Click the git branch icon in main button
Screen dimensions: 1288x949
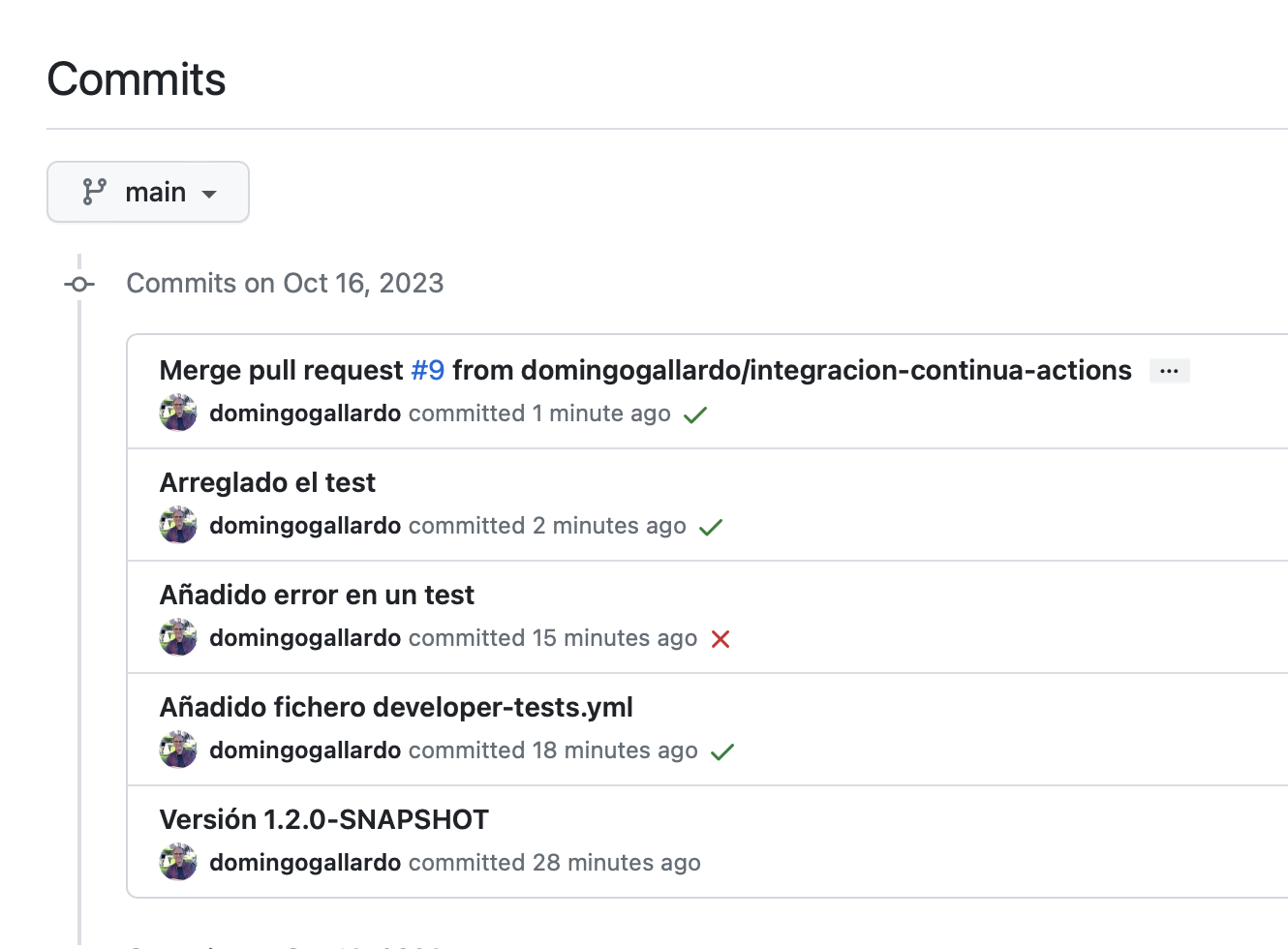[x=94, y=192]
